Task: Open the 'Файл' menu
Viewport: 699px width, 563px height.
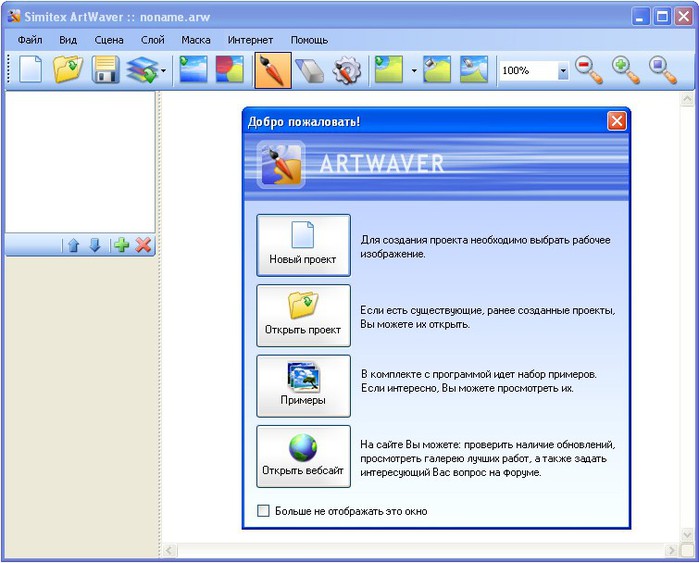Action: (29, 40)
